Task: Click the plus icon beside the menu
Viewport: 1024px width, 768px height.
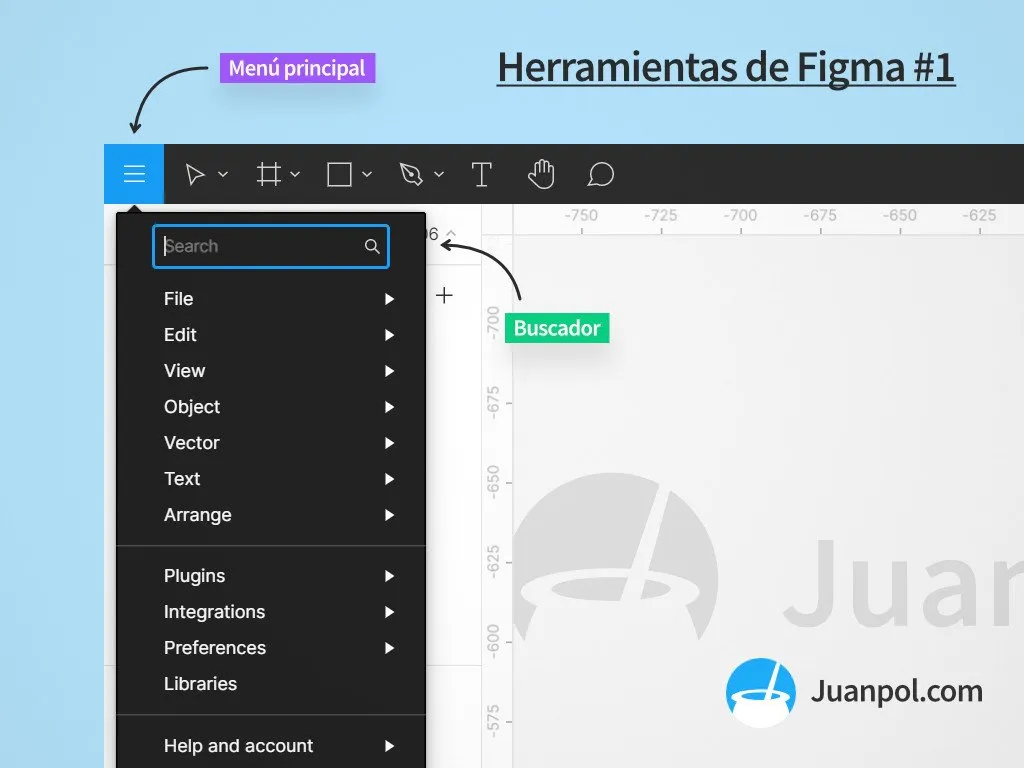Action: (x=444, y=295)
